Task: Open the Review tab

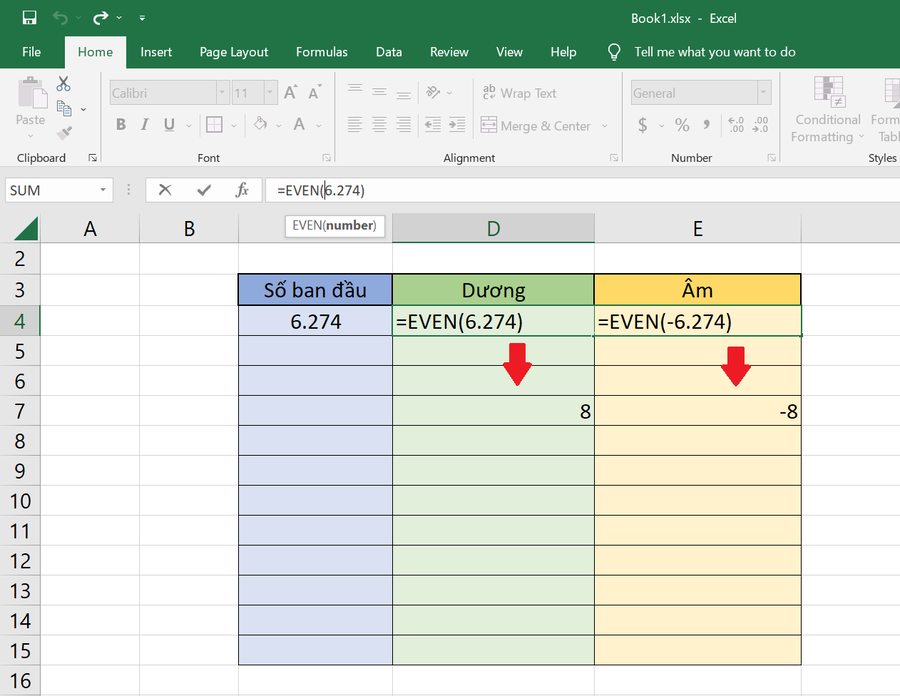Action: pos(449,52)
